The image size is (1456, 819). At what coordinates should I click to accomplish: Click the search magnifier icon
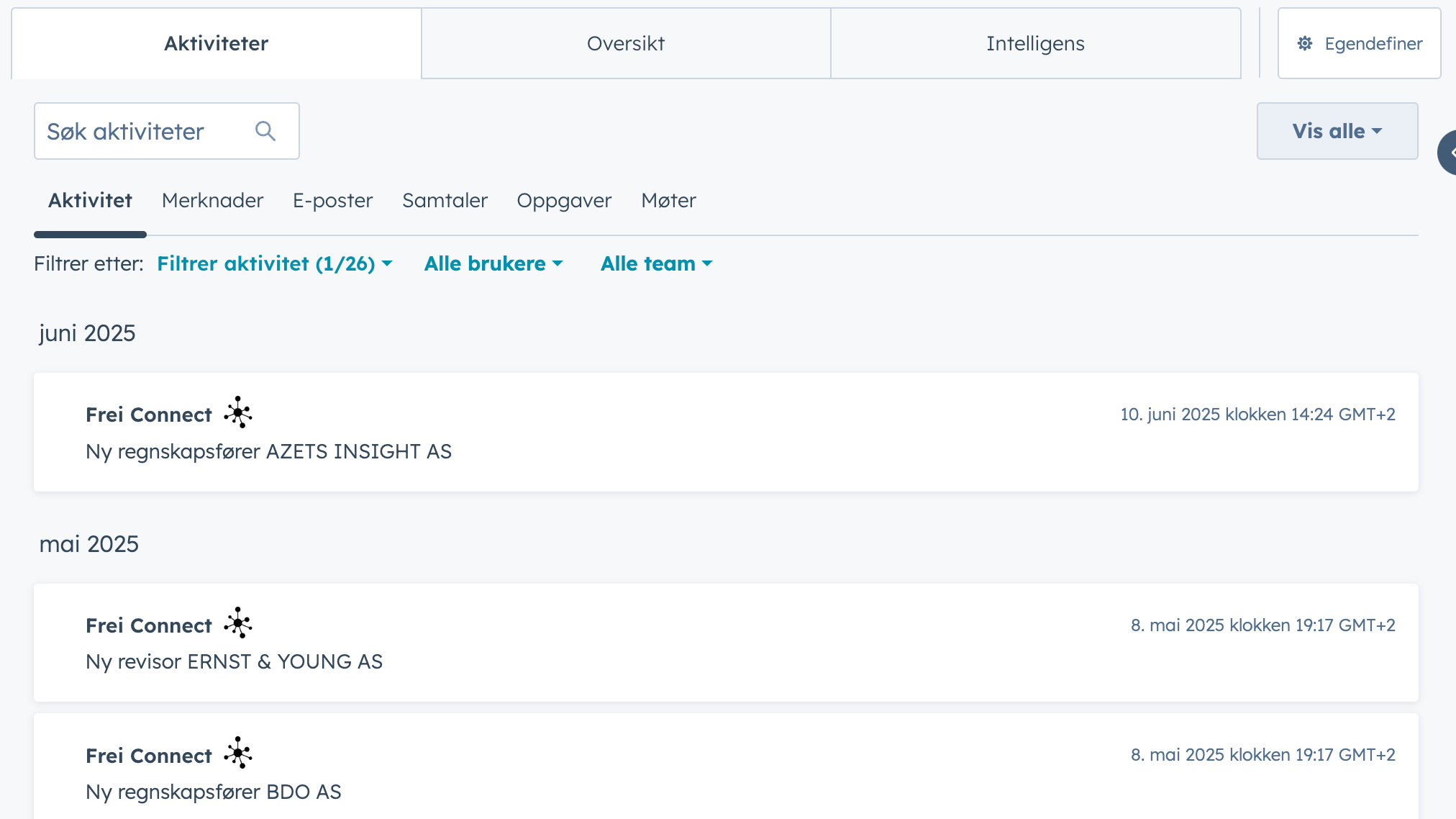pos(265,131)
